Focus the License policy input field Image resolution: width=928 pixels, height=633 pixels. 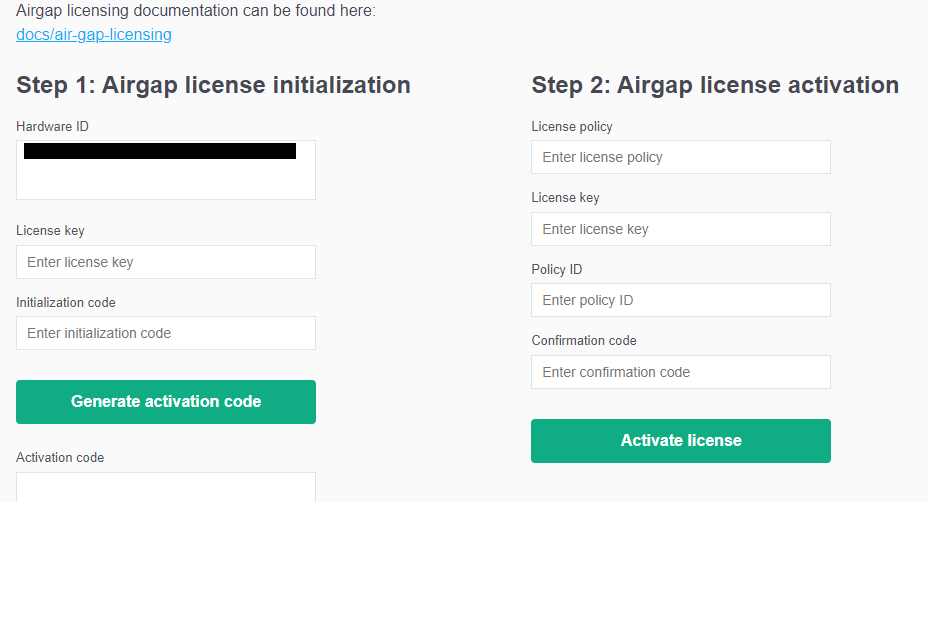pos(680,157)
